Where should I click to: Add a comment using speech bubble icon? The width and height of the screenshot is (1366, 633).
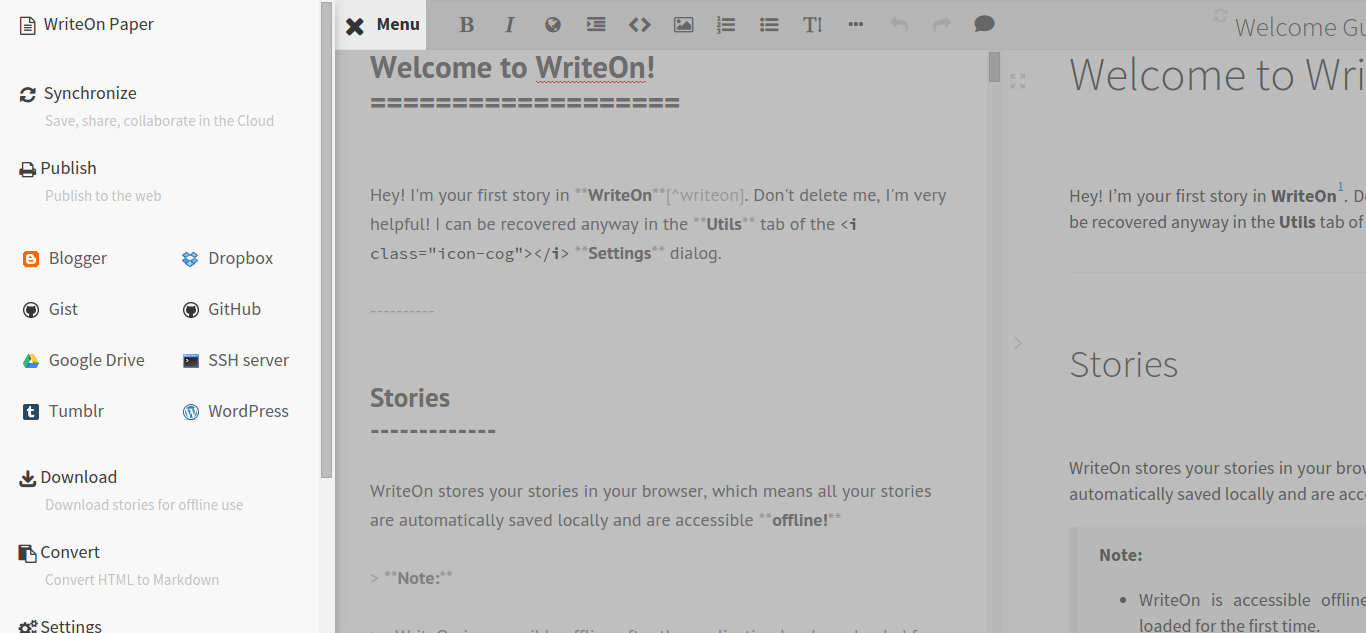coord(985,25)
